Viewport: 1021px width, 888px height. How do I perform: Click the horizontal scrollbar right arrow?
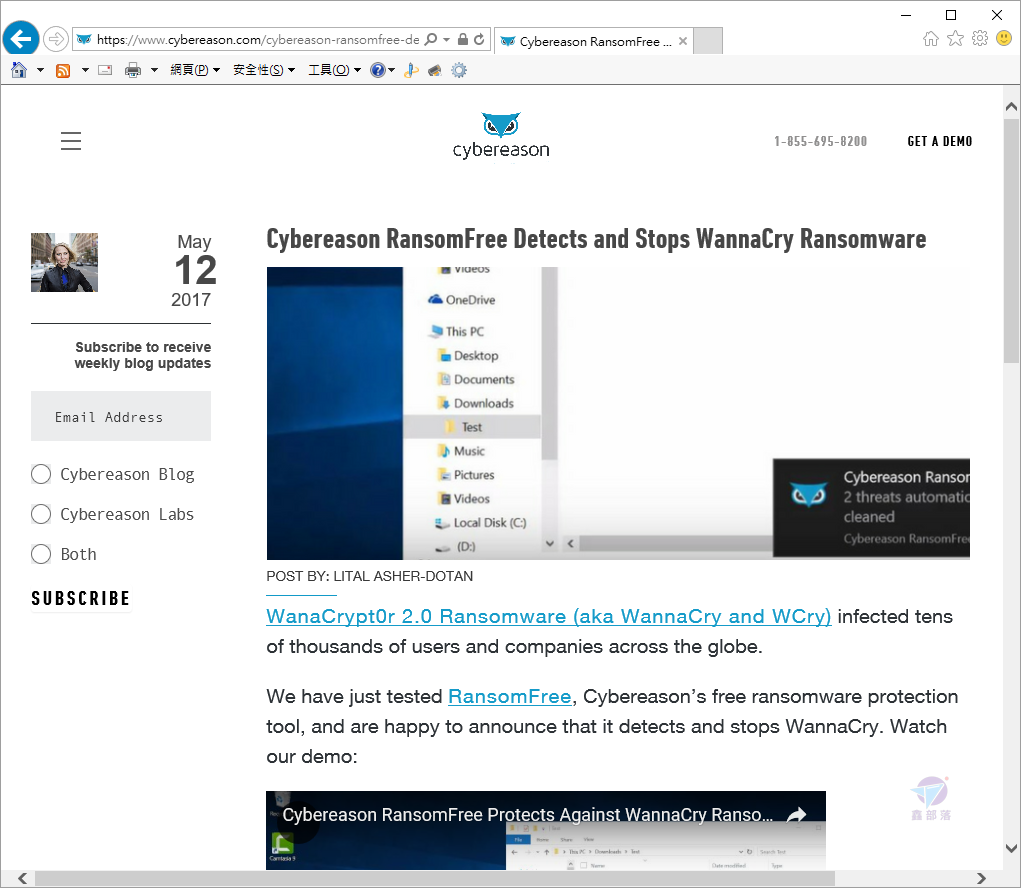click(x=981, y=878)
